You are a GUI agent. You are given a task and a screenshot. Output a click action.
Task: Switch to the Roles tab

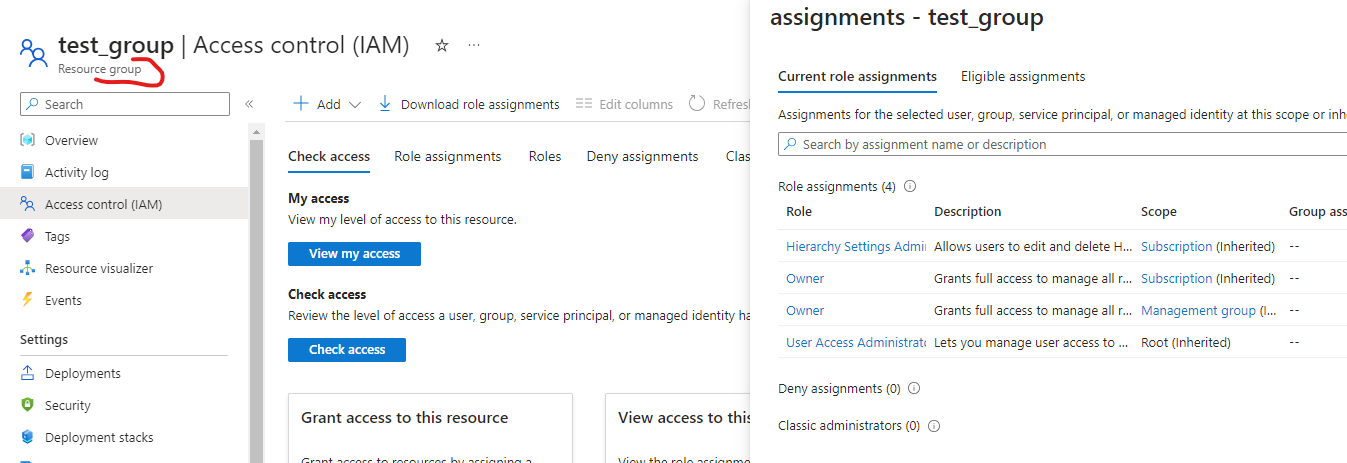click(545, 156)
